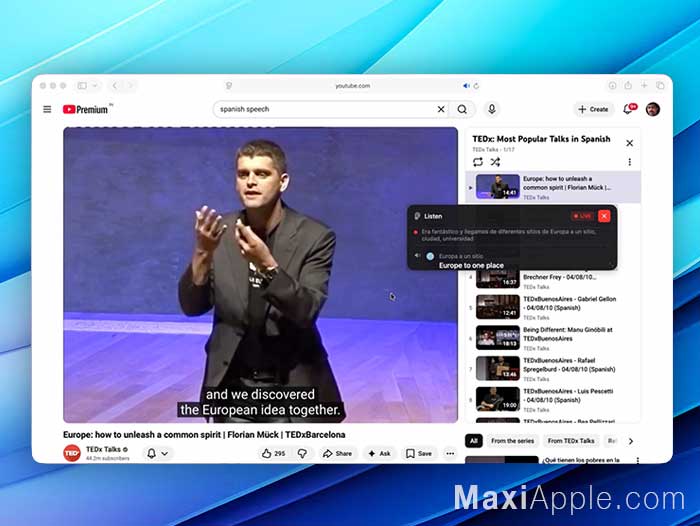Open 'Gabriel Gellon' playlist video

coord(553,307)
